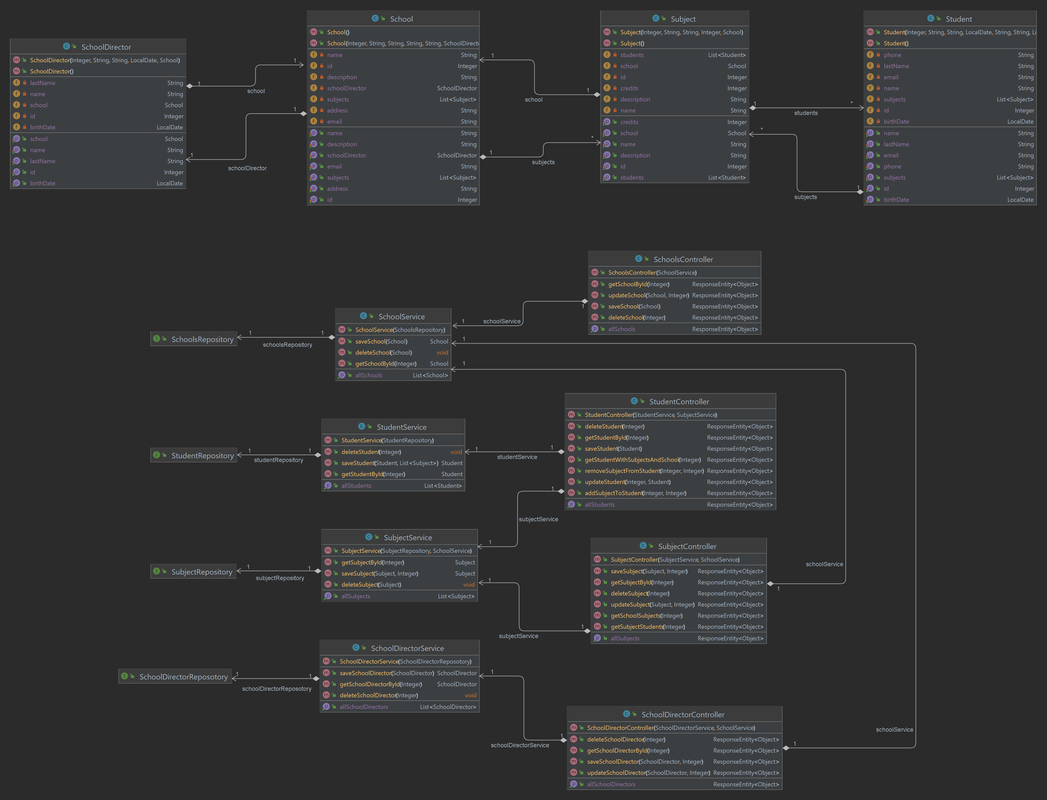Select the StudentRepository interface node
The height and width of the screenshot is (800, 1047).
tap(194, 455)
